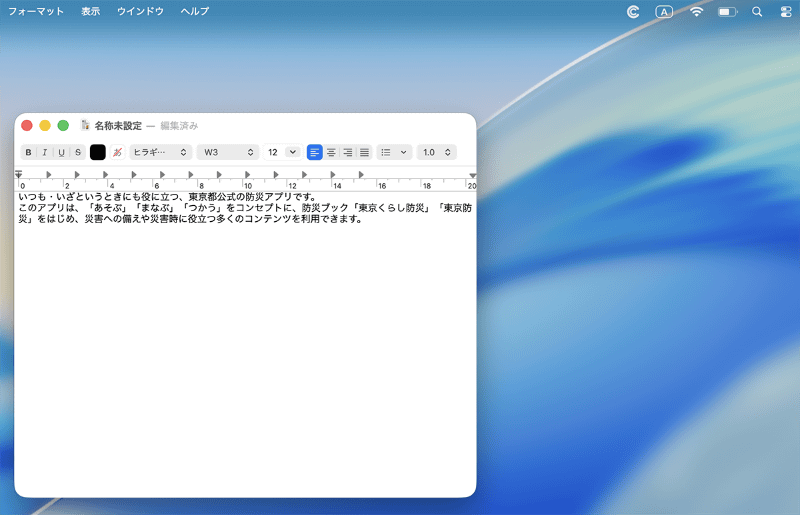Image resolution: width=800 pixels, height=515 pixels.
Task: Click the 名称未設定 document title
Action: point(118,126)
